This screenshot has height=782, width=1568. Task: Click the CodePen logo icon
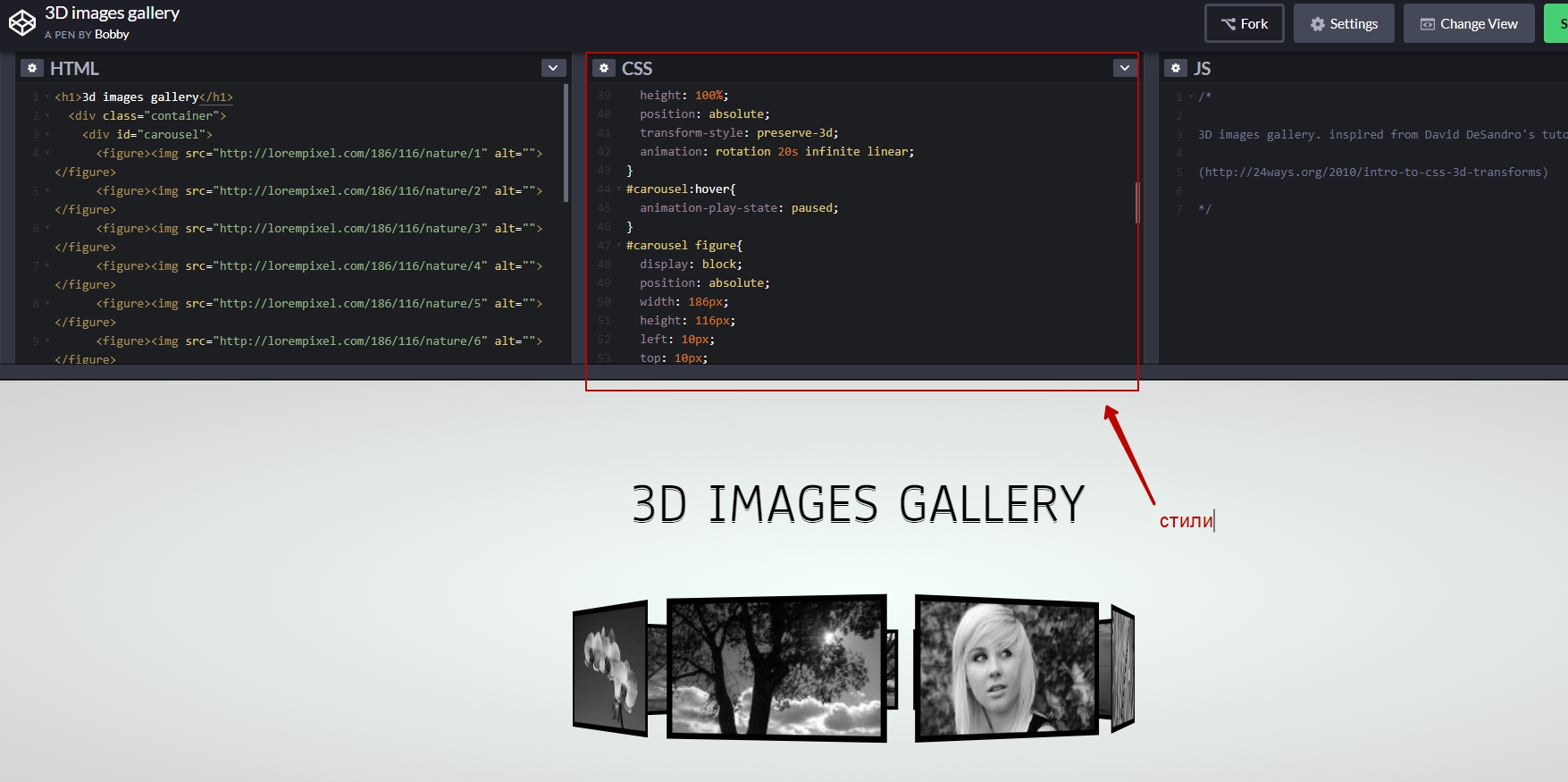pyautogui.click(x=22, y=22)
